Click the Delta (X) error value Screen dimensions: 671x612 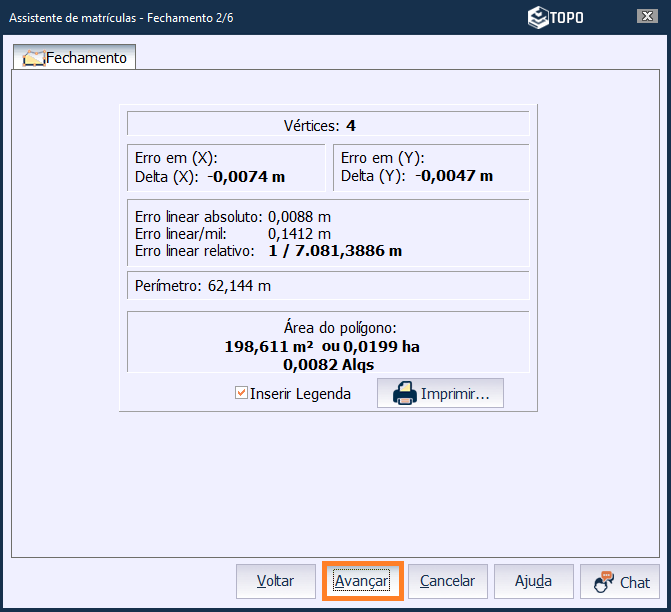pyautogui.click(x=246, y=177)
